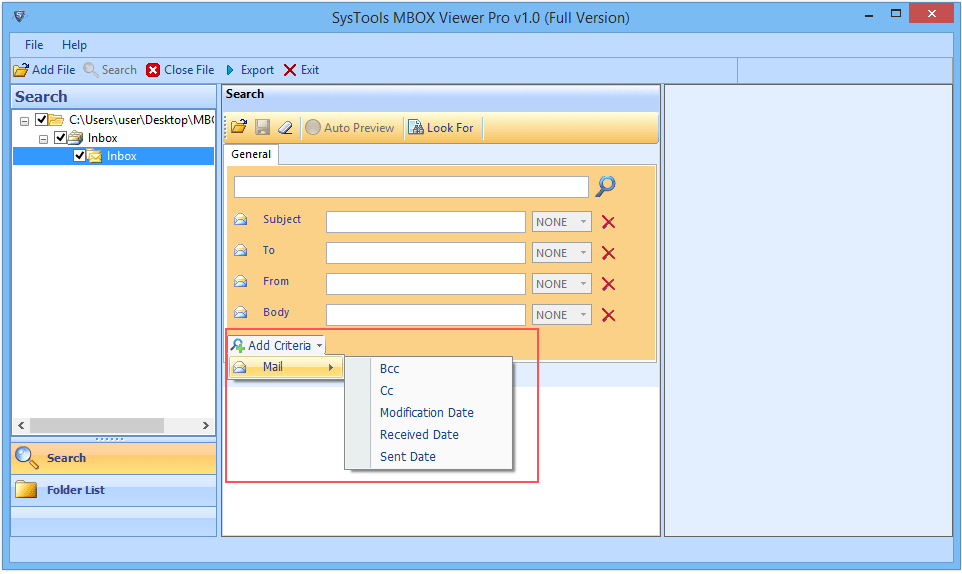Click the Add File toolbar button
The image size is (962, 574).
click(44, 70)
